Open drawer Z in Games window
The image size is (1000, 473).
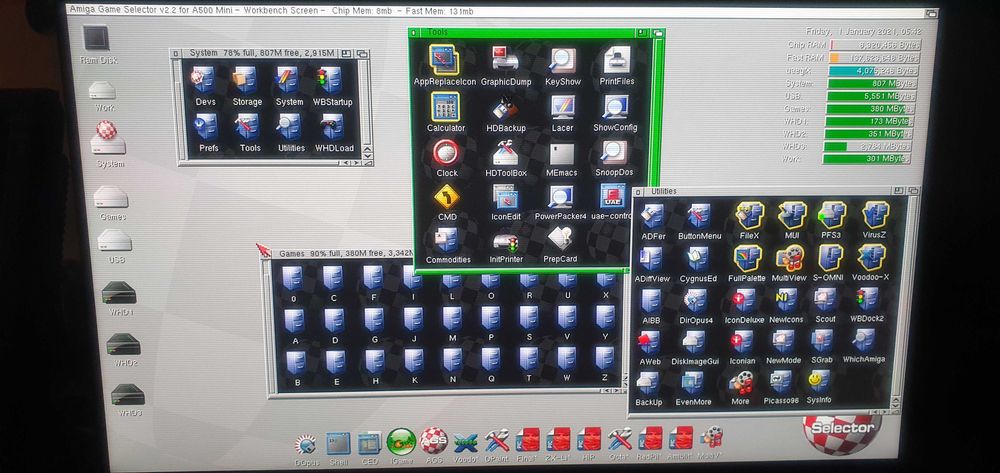click(x=604, y=359)
